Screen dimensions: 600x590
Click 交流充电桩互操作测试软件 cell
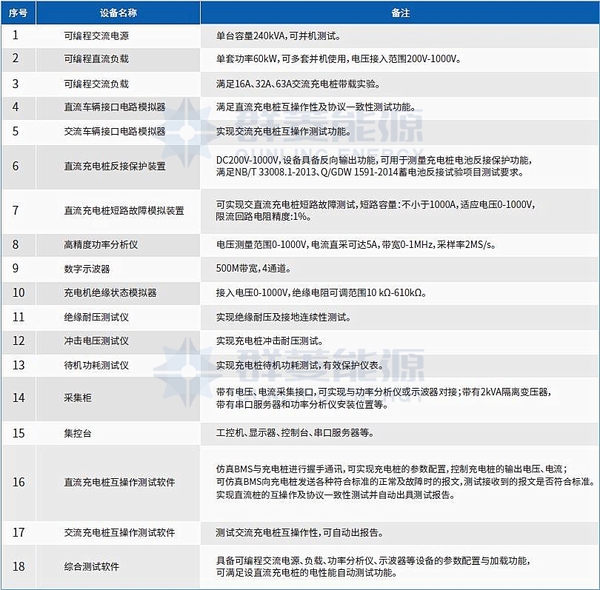click(x=119, y=533)
